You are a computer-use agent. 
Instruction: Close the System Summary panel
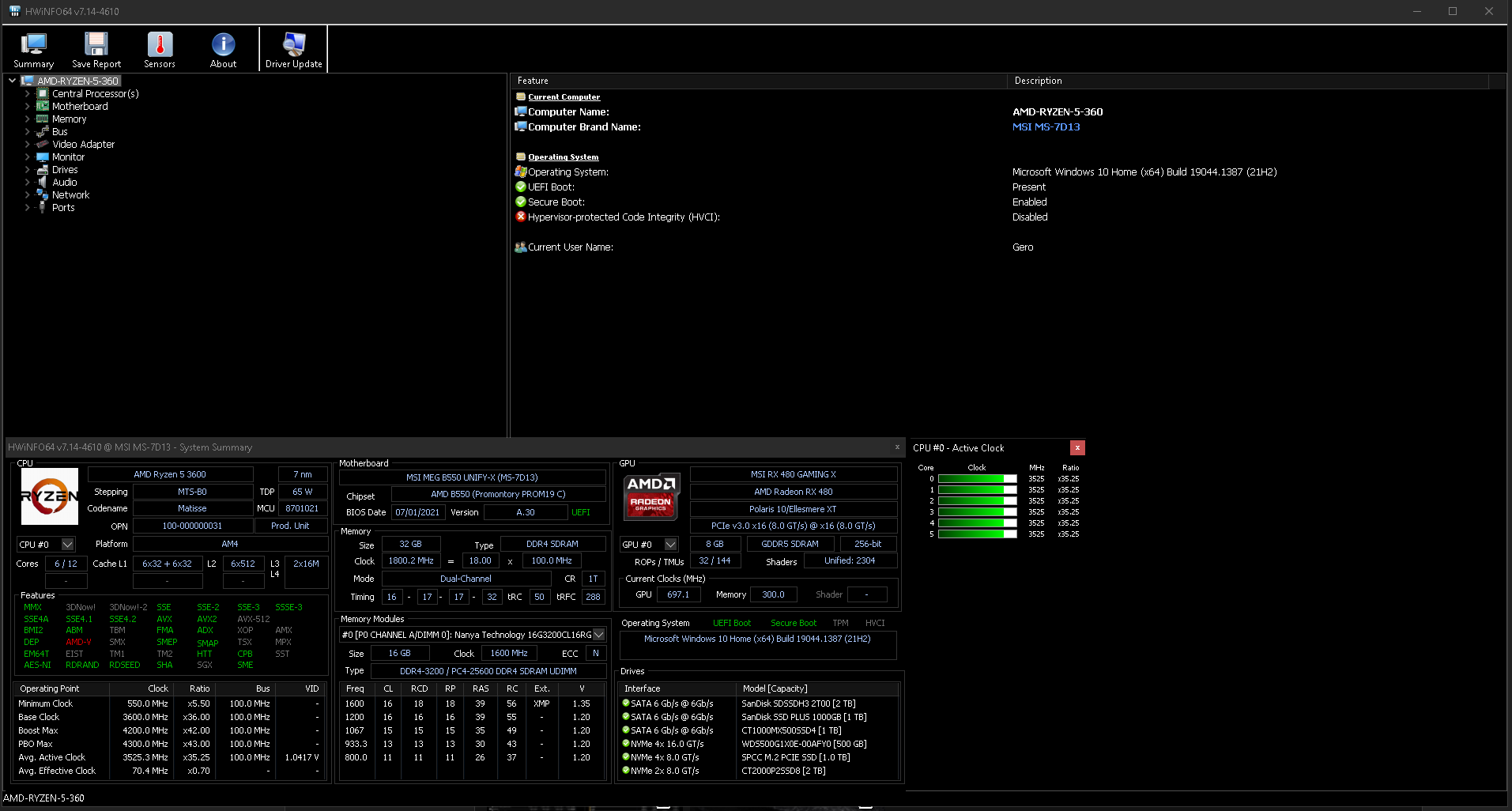pos(897,447)
